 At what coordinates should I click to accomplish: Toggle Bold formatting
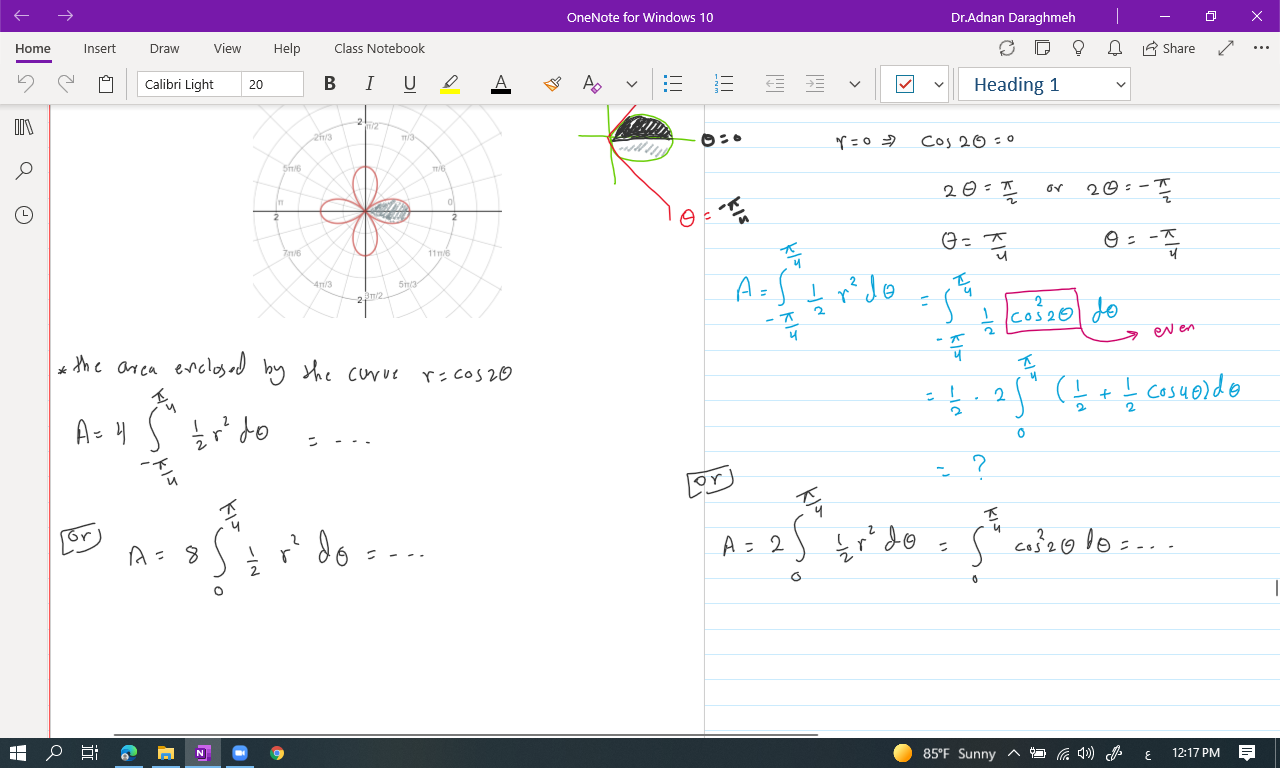329,84
